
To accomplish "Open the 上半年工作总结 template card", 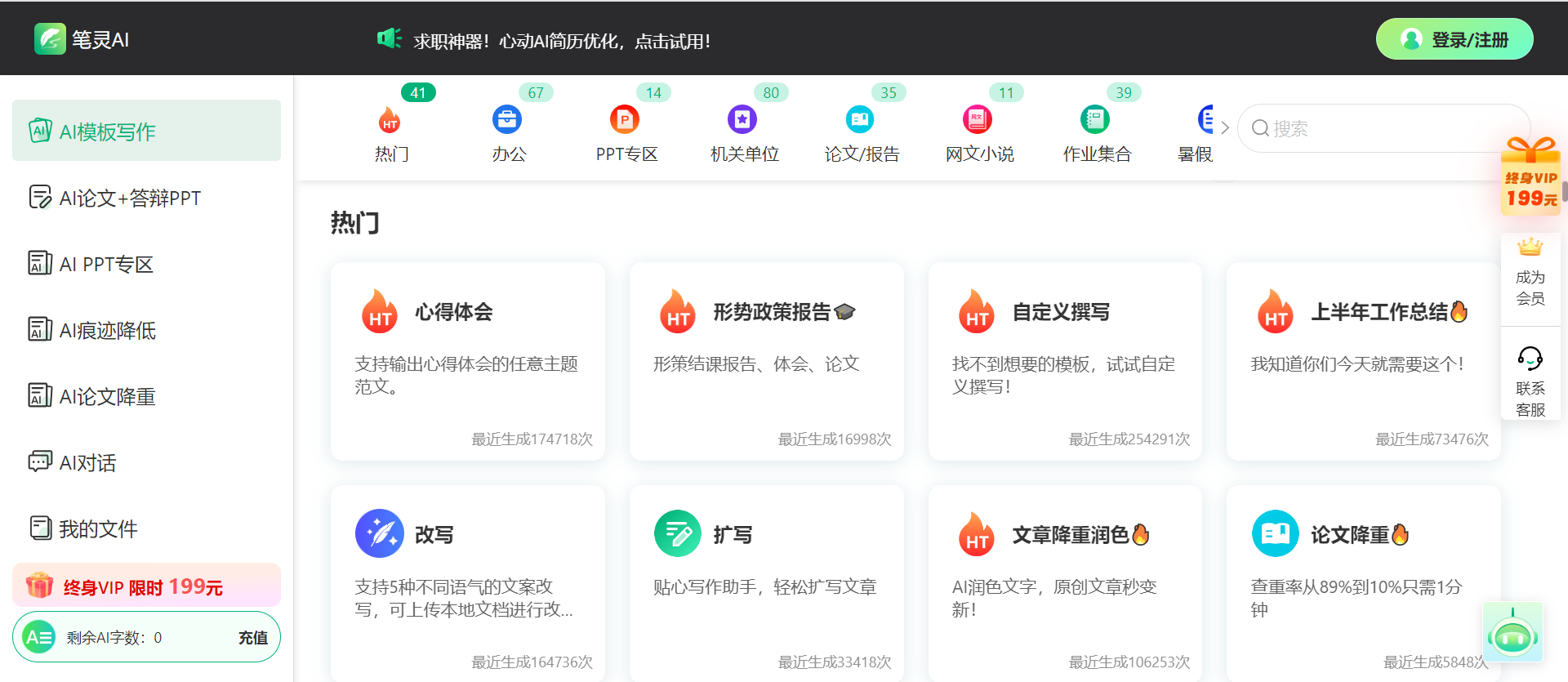I will (1364, 361).
